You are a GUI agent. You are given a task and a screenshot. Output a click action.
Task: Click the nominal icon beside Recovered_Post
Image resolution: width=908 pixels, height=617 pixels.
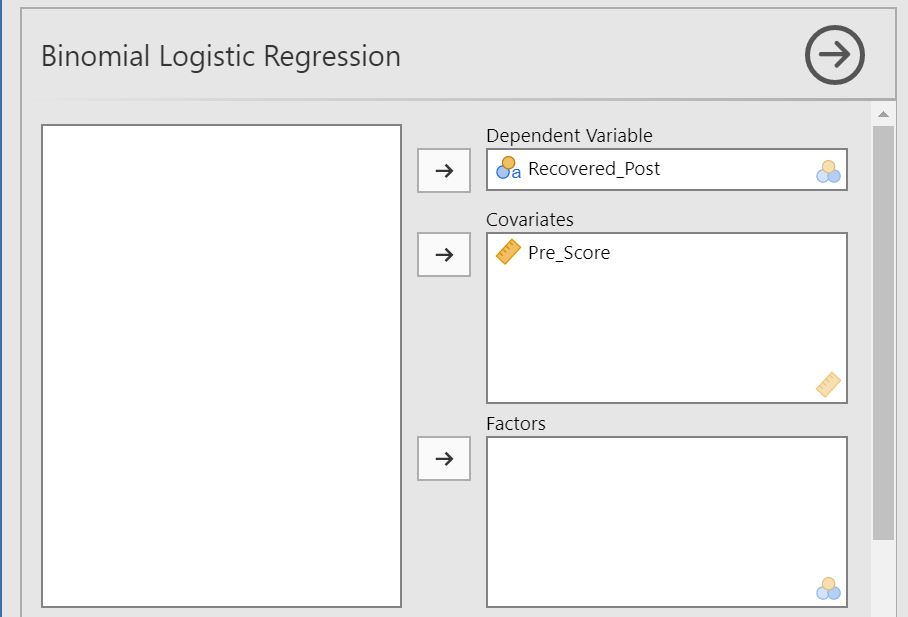point(508,169)
